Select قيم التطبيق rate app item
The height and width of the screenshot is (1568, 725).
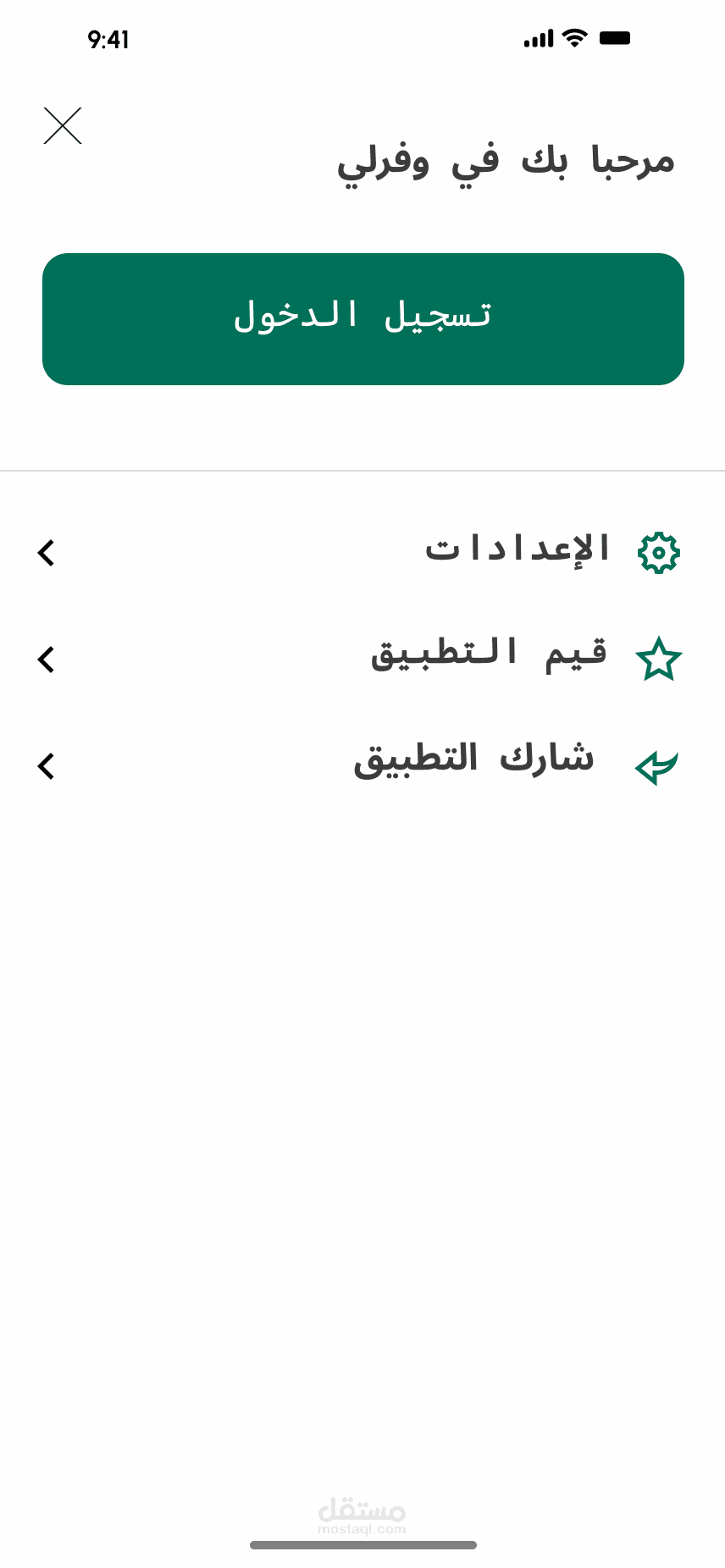pyautogui.click(x=362, y=660)
